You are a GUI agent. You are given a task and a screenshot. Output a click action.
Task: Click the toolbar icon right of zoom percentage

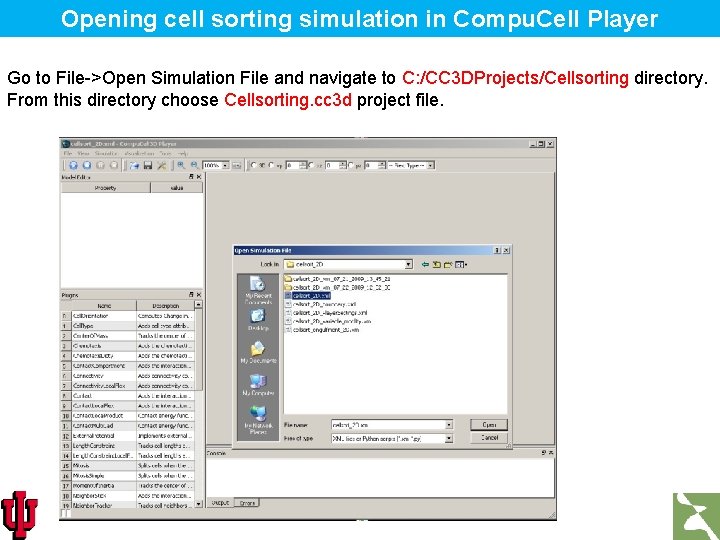pyautogui.click(x=236, y=165)
